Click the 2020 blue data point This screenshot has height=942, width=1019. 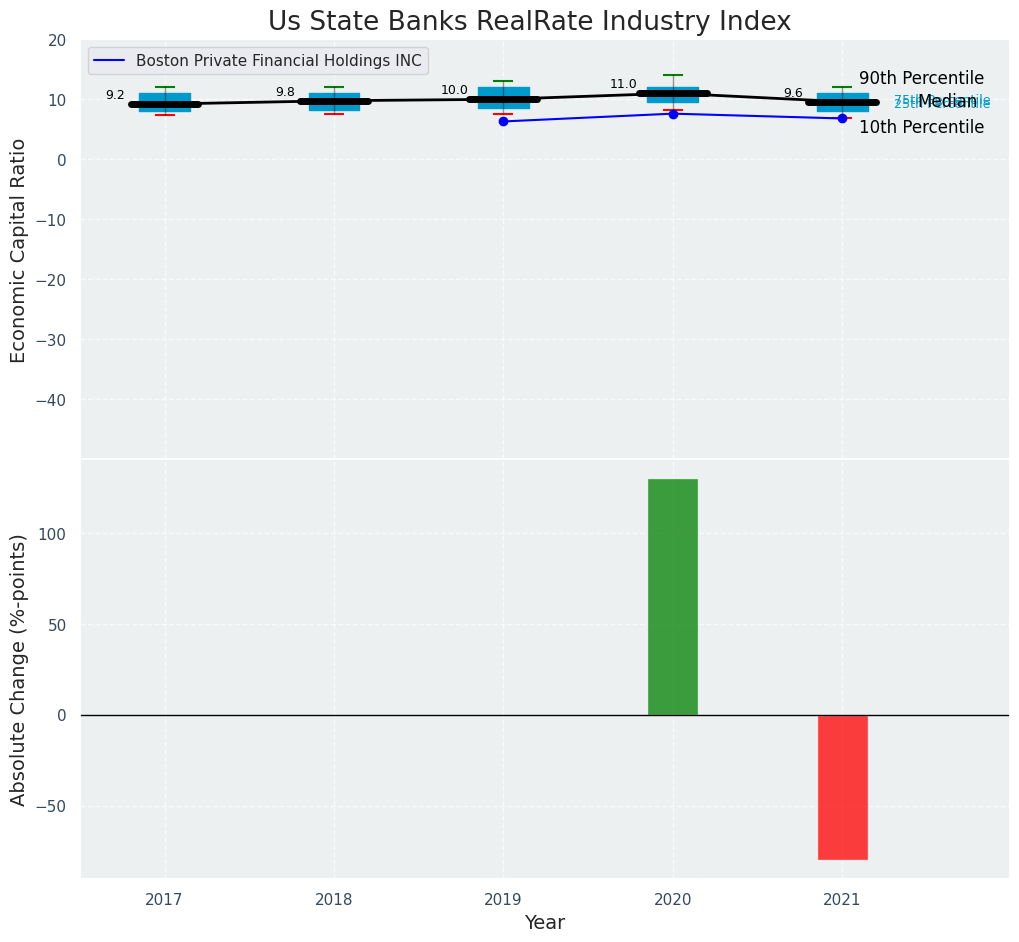[673, 114]
